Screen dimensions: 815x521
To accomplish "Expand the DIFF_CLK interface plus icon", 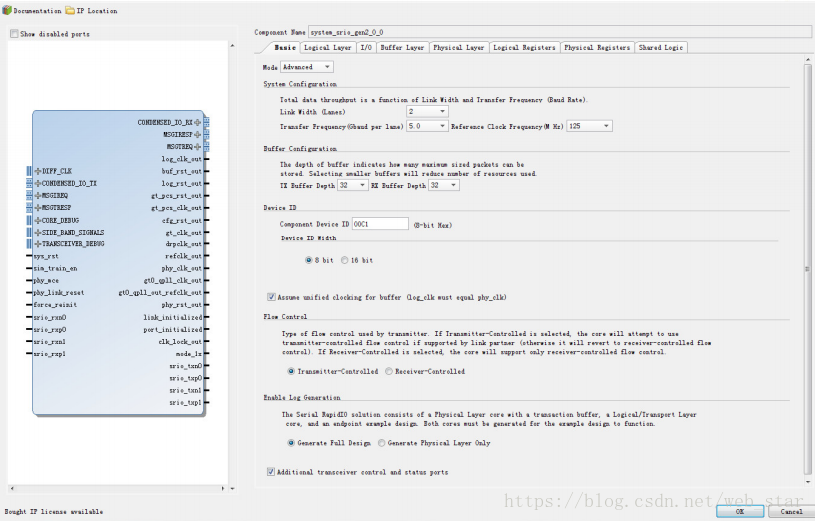I will coord(38,171).
